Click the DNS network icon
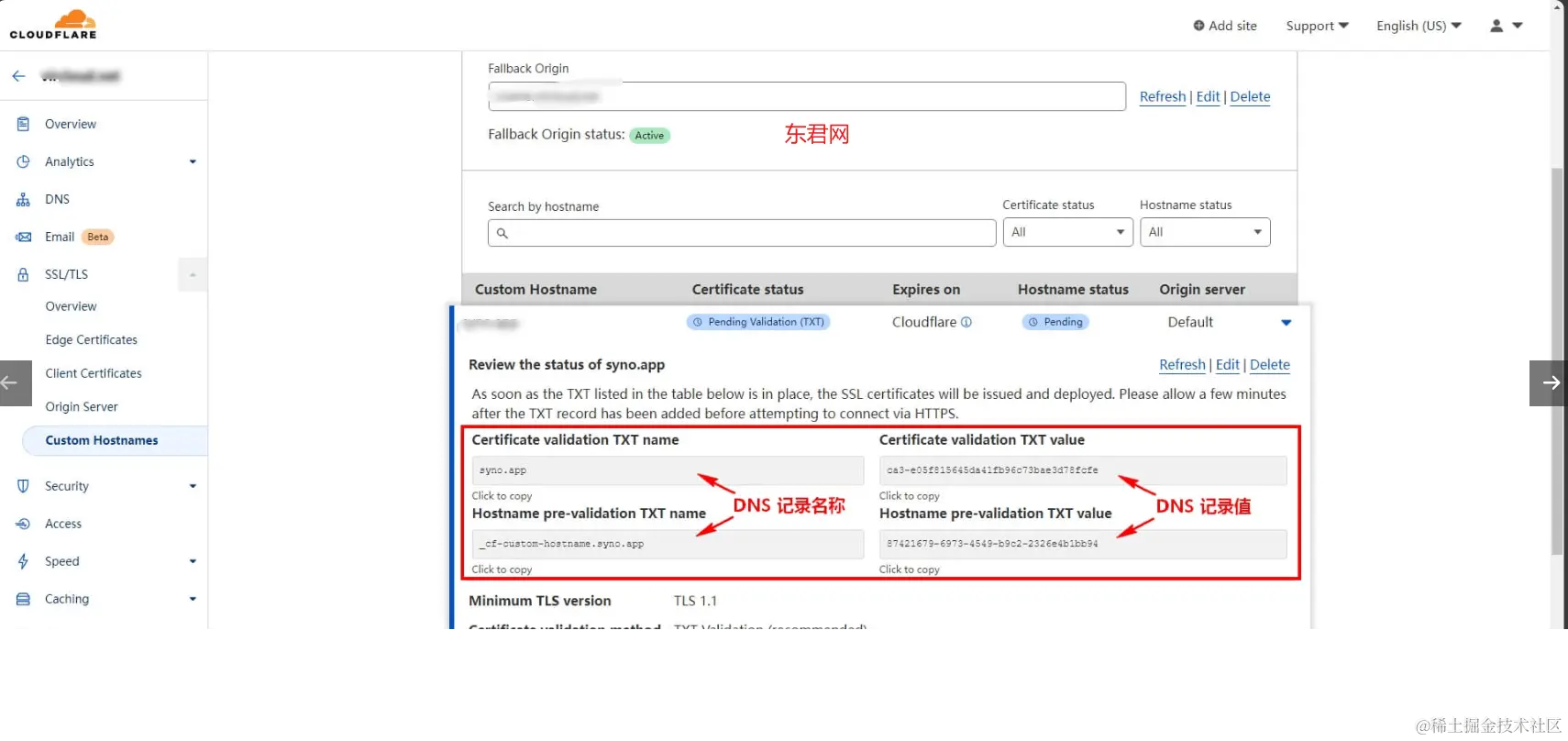Image resolution: width=1568 pixels, height=741 pixels. tap(23, 199)
